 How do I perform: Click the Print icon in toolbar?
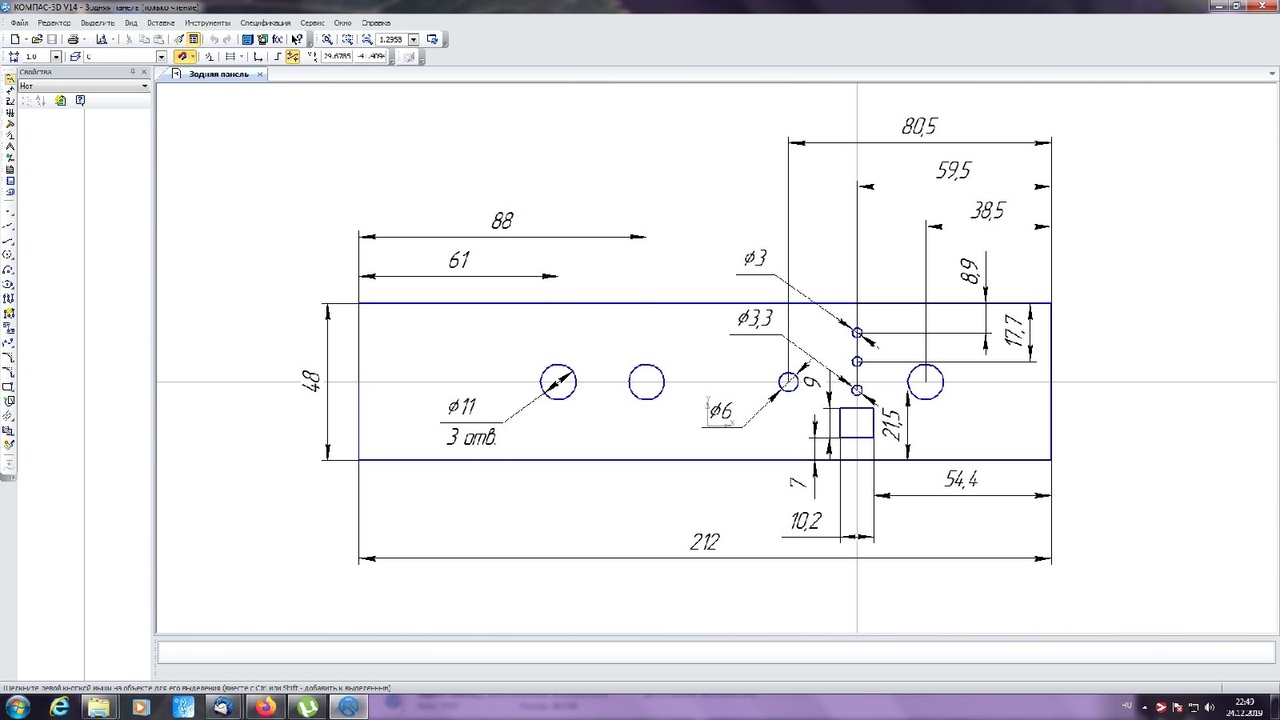tap(73, 39)
